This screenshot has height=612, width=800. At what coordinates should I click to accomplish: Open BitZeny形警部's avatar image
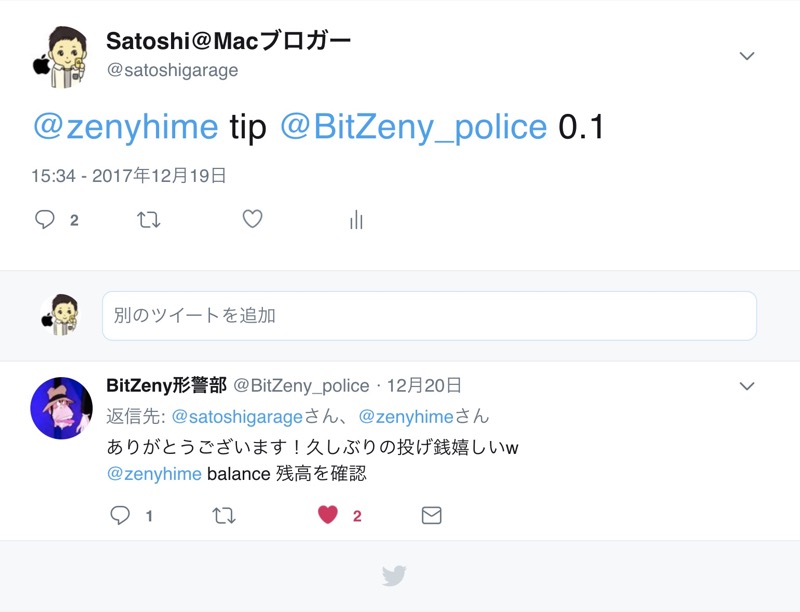62,408
